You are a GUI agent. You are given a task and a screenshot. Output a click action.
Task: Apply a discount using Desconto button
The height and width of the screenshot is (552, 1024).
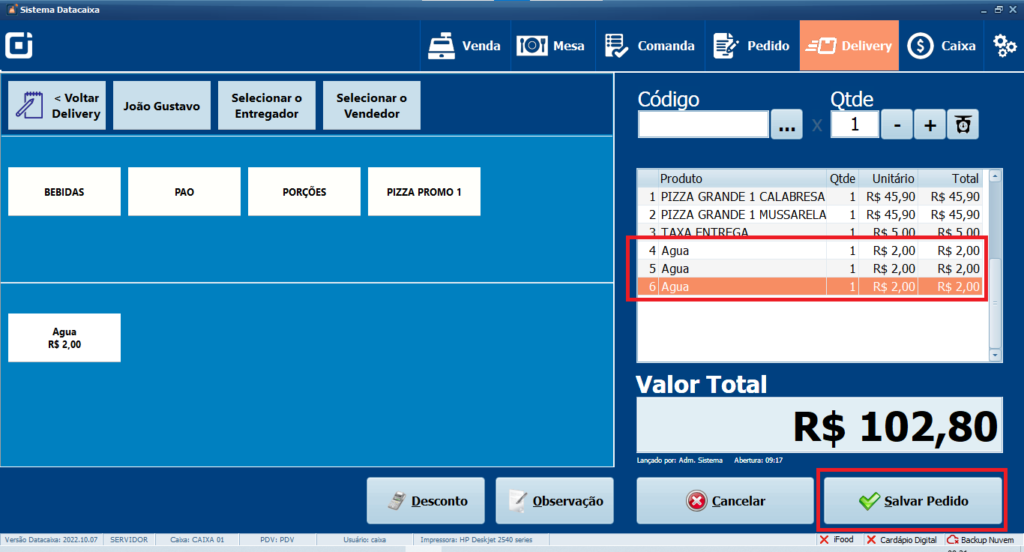click(x=425, y=501)
